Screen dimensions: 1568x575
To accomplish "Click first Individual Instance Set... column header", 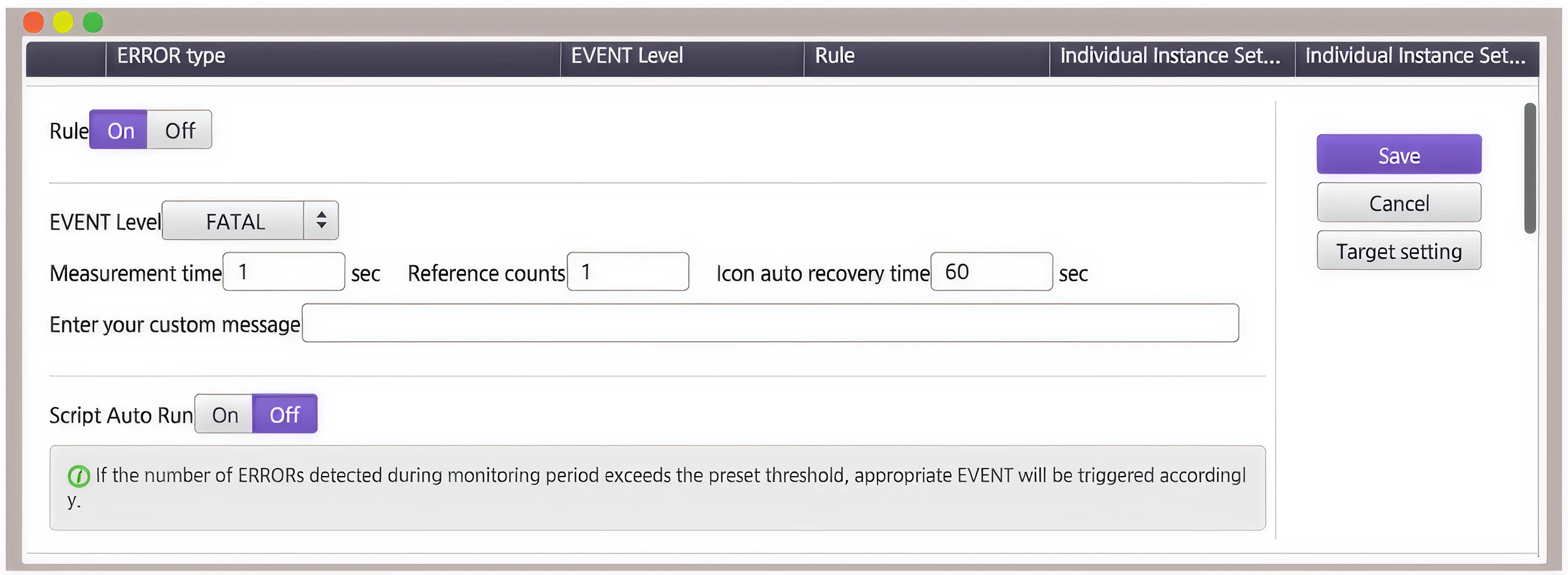I will [1172, 58].
